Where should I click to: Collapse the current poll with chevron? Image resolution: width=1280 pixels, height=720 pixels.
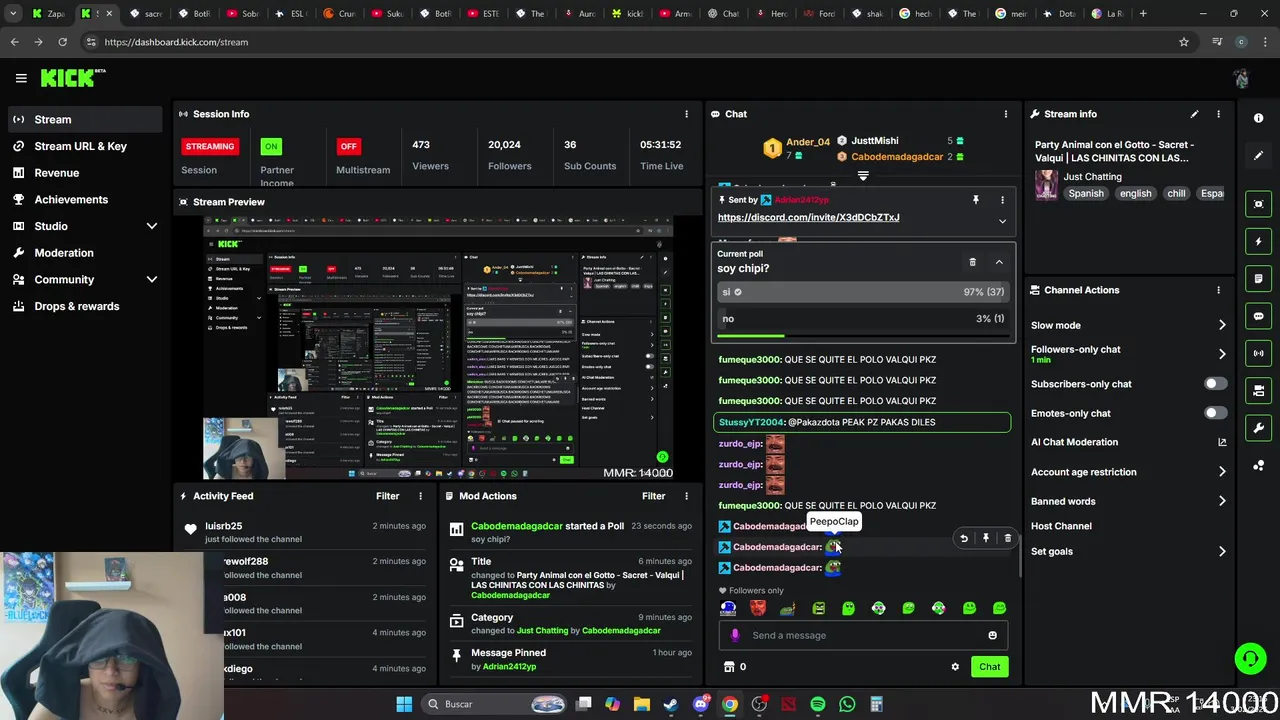[x=999, y=262]
